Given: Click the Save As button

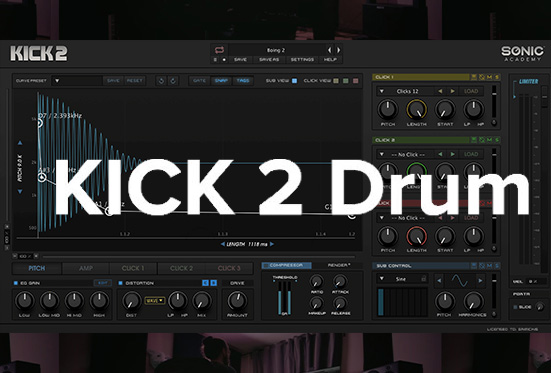Looking at the screenshot, I should pyautogui.click(x=269, y=59).
